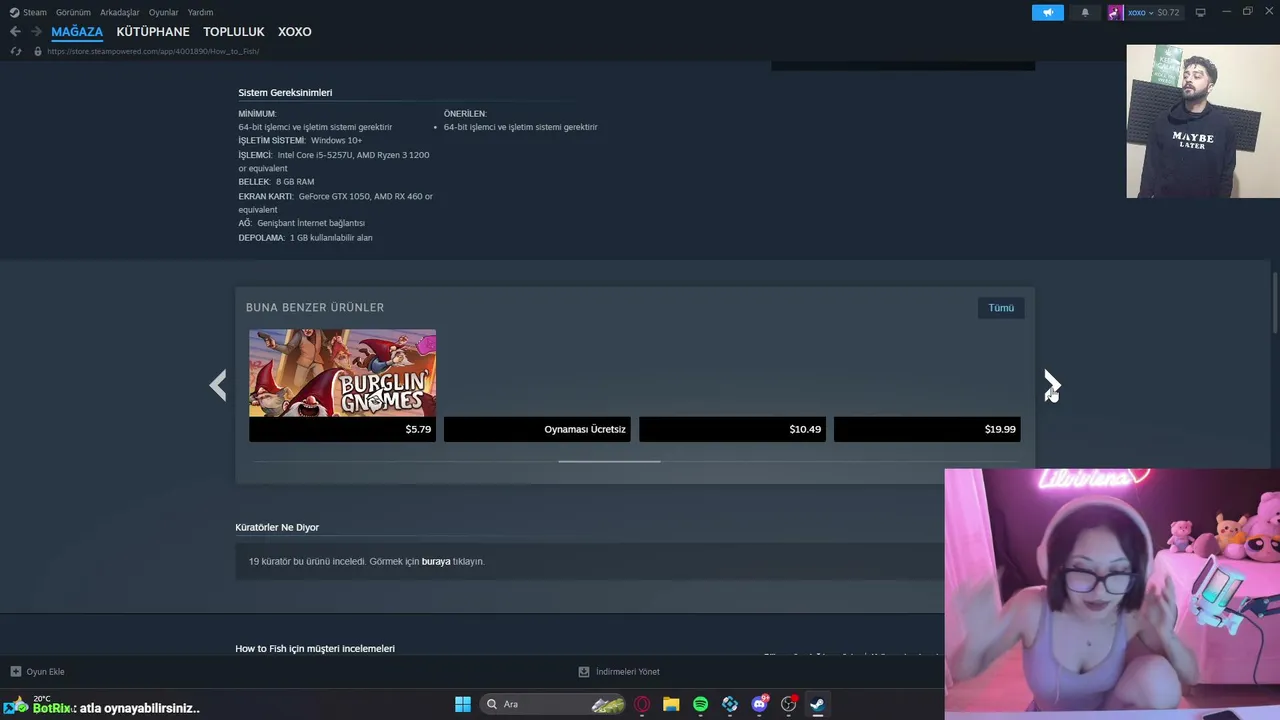1280x720 pixels.
Task: Click the store URL address field
Action: (153, 51)
